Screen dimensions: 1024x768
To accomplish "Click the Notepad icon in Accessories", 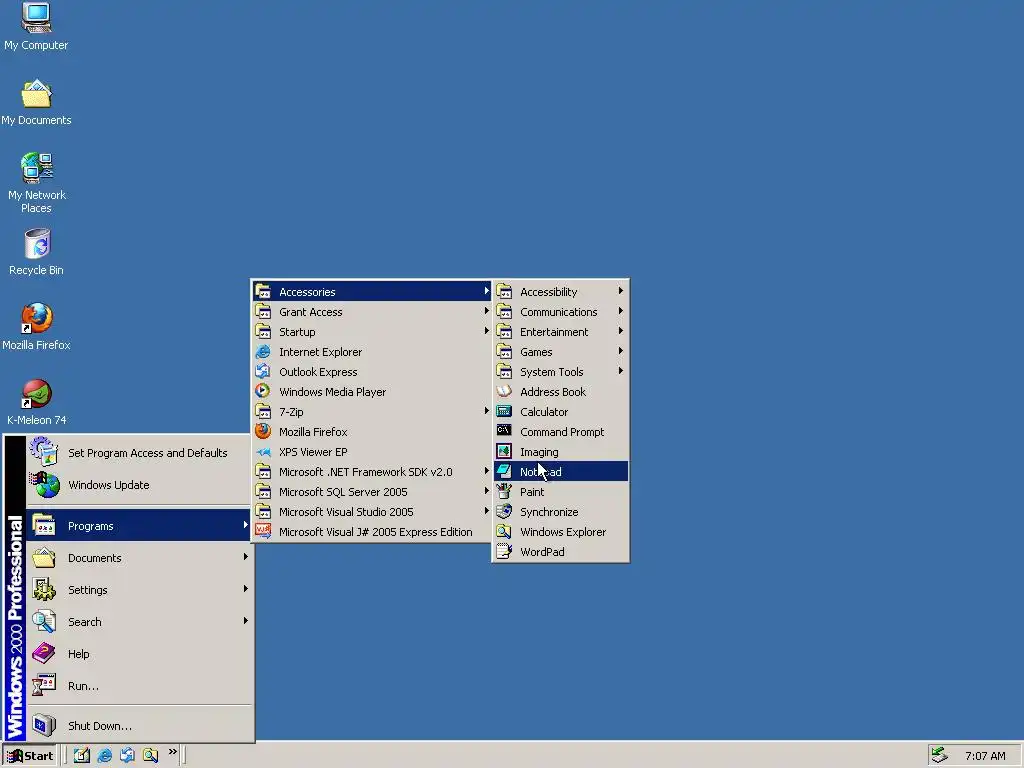I will (x=504, y=472).
